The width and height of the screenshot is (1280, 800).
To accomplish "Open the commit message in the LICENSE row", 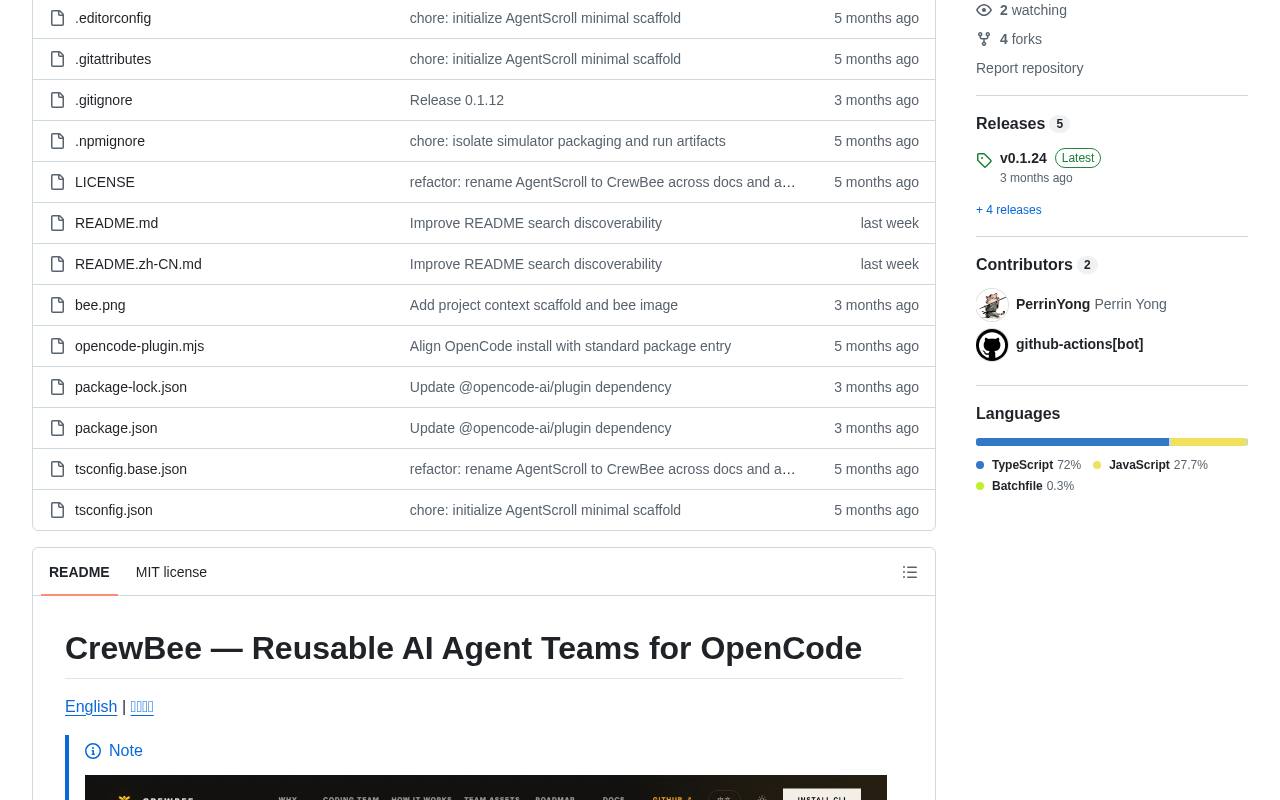I will (602, 182).
